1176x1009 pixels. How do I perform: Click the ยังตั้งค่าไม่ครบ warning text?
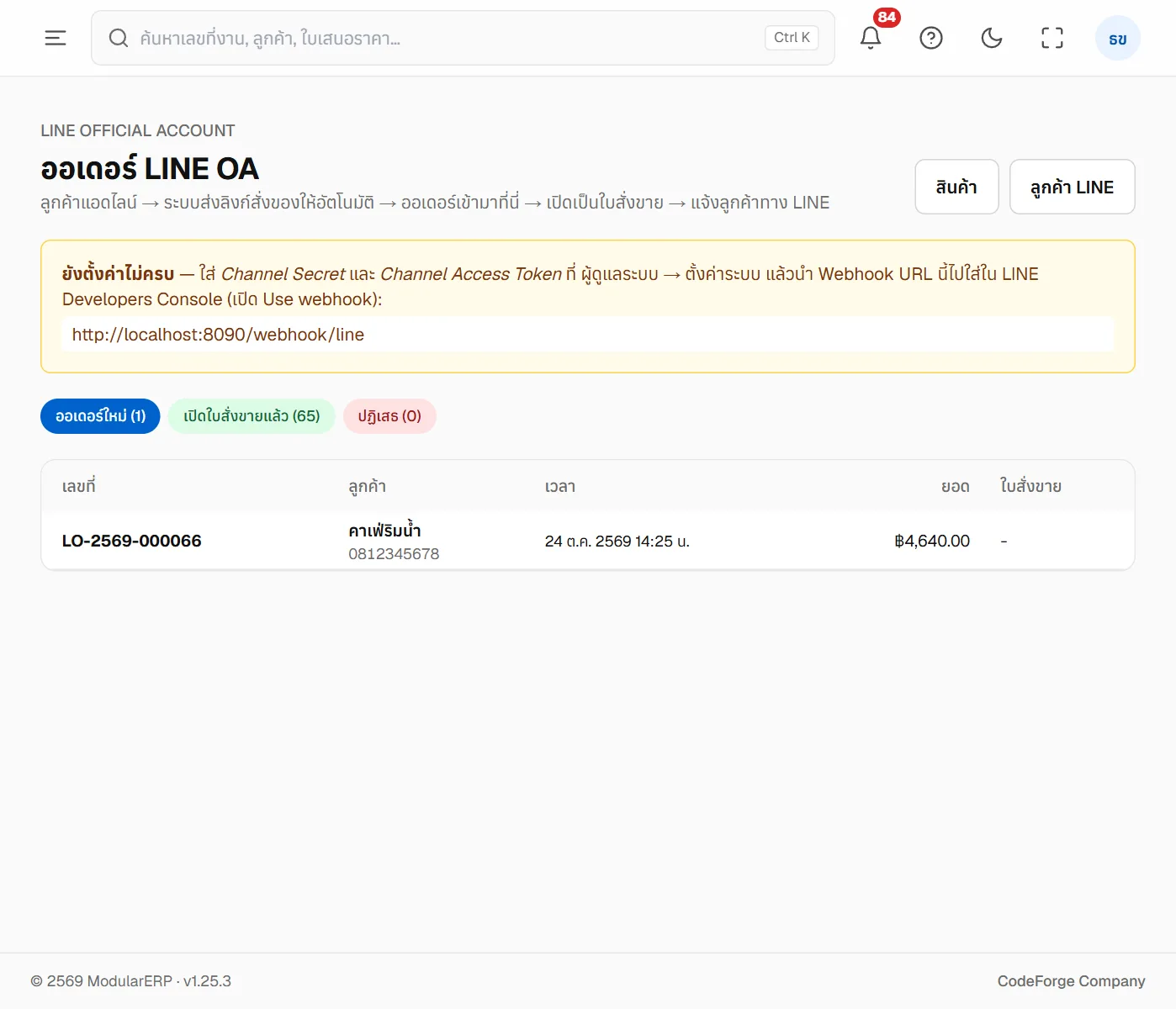[x=118, y=273]
